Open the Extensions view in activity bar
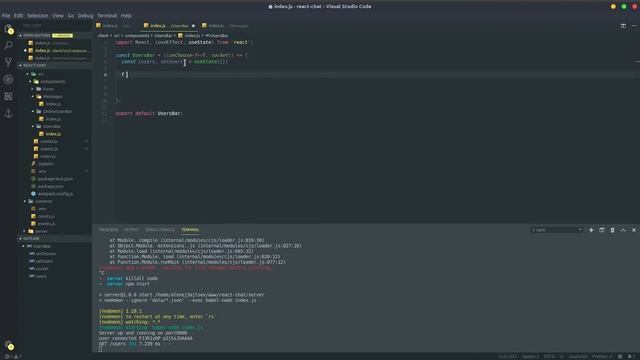Screen dimensions: 640x360 [8, 96]
